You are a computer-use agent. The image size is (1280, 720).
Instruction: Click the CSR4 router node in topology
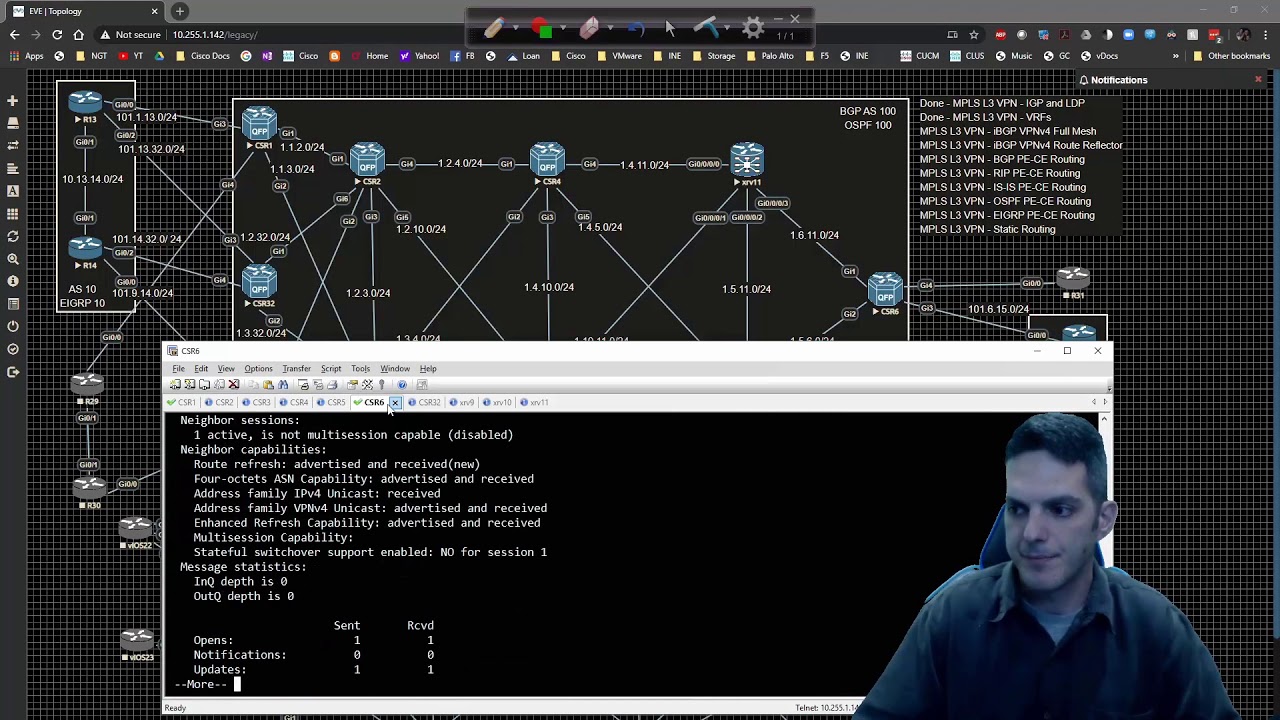(x=547, y=162)
